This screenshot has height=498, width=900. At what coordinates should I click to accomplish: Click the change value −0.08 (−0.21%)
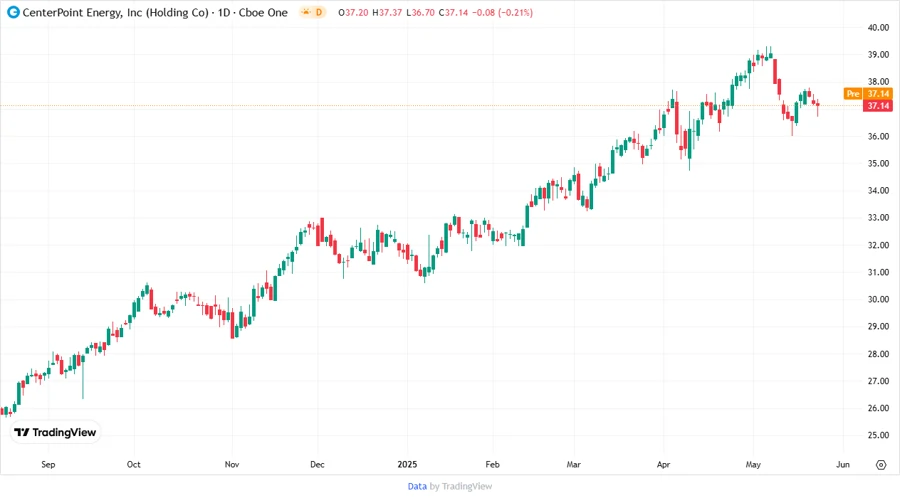(x=502, y=13)
